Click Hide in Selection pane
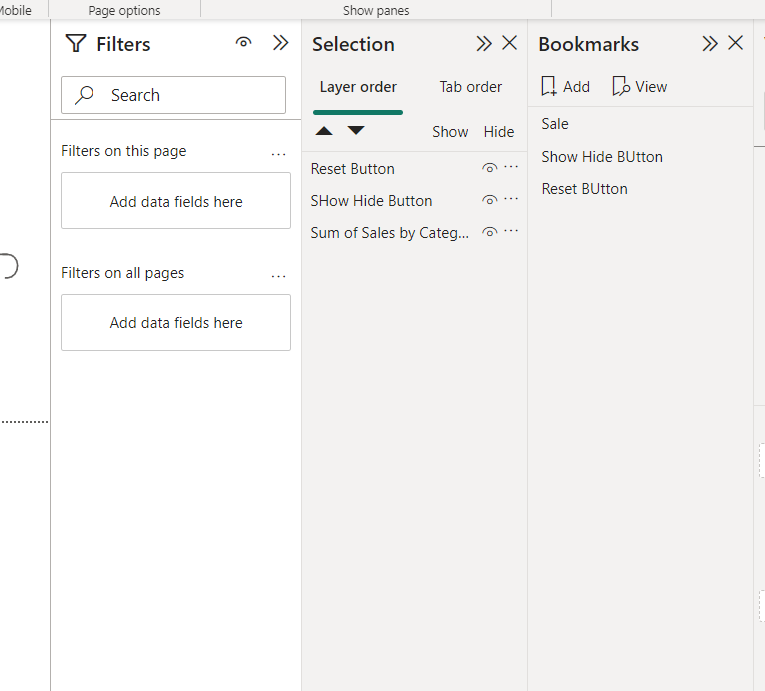 [499, 132]
